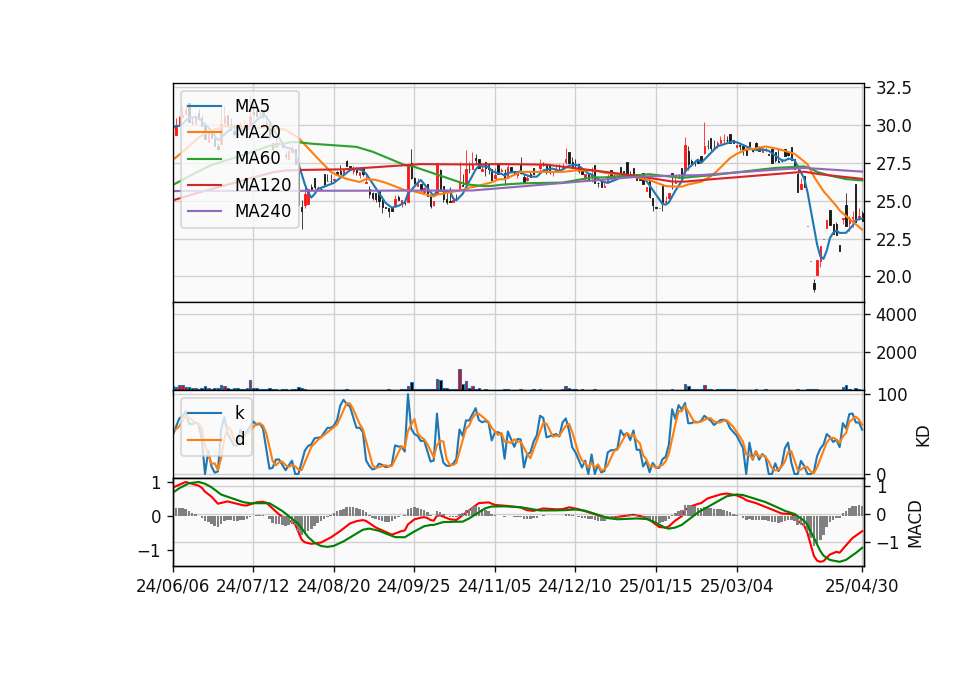Click the KD axis title

(923, 436)
